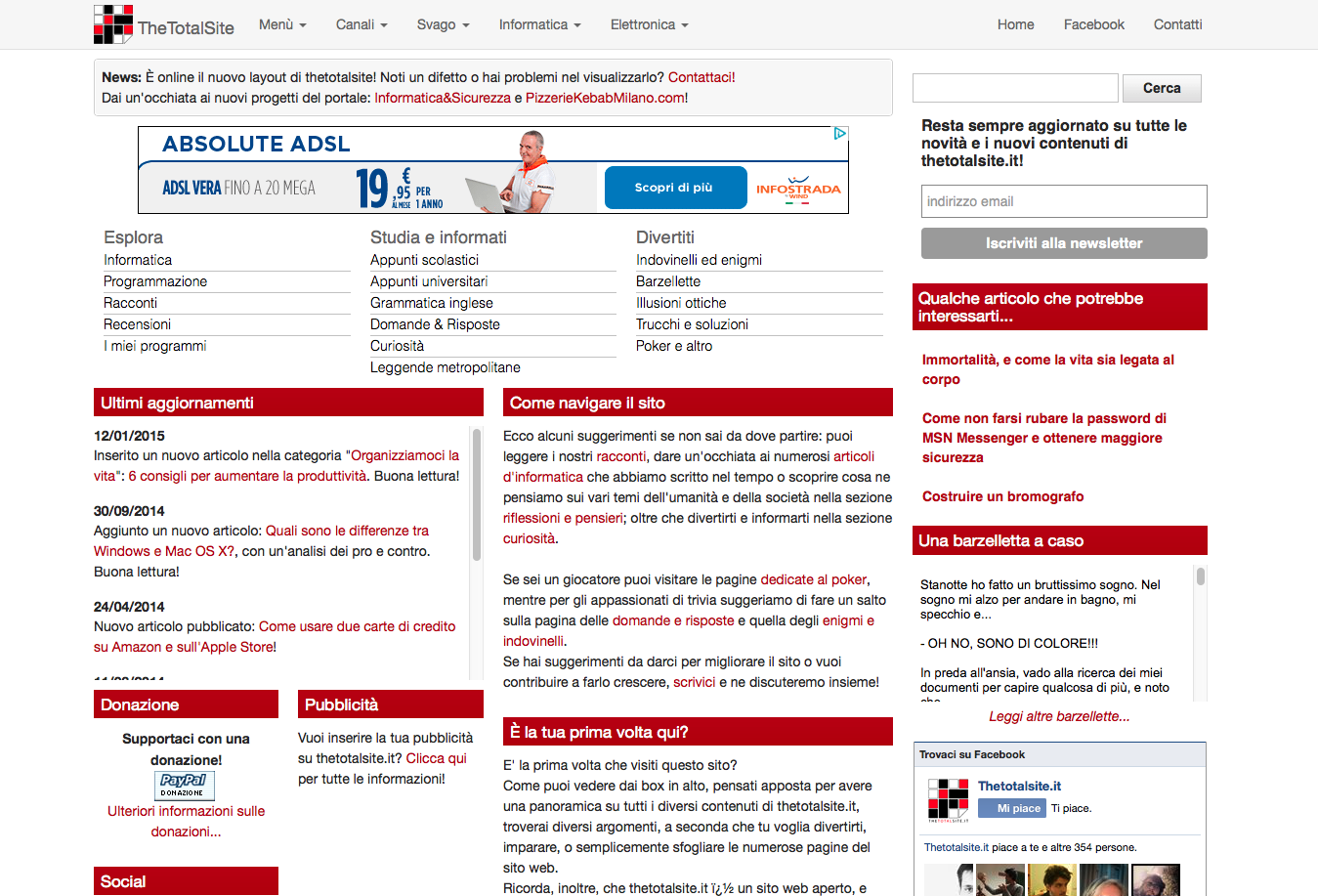1318x896 pixels.
Task: Expand the Canali dropdown menu
Action: 361,24
